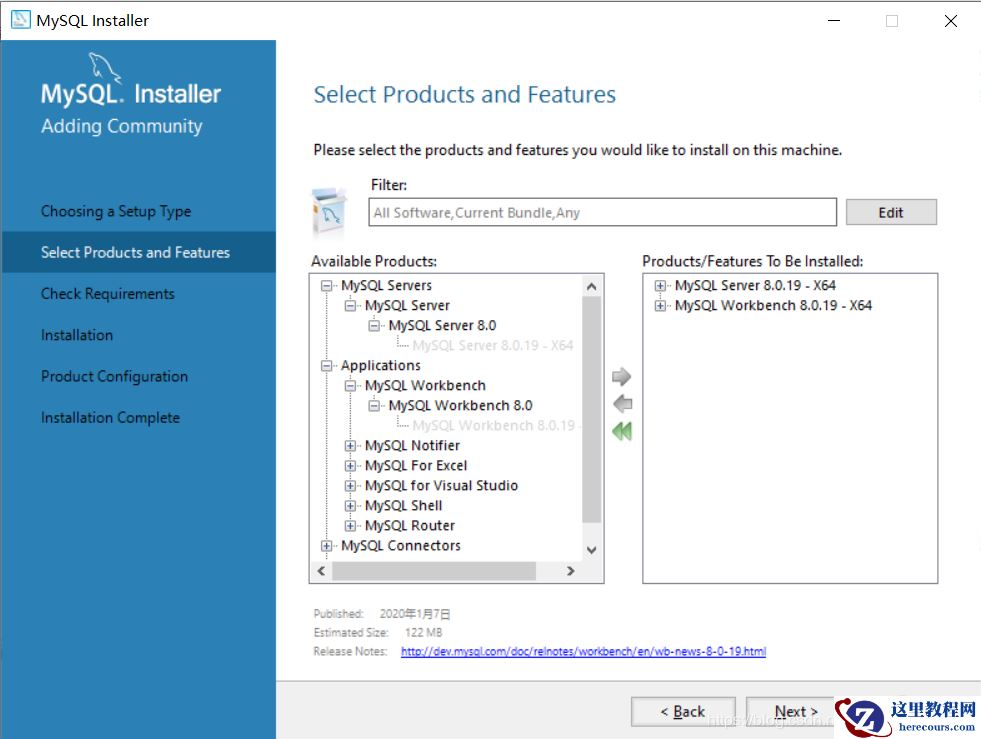981x739 pixels.
Task: Select the MySQL Router tree item
Action: [x=410, y=526]
